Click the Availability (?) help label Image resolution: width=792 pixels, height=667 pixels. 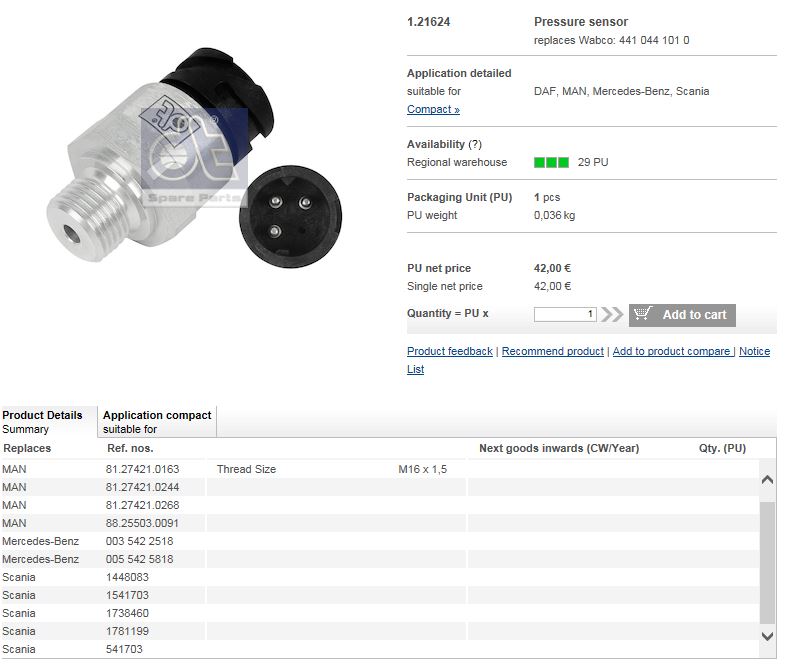click(444, 144)
